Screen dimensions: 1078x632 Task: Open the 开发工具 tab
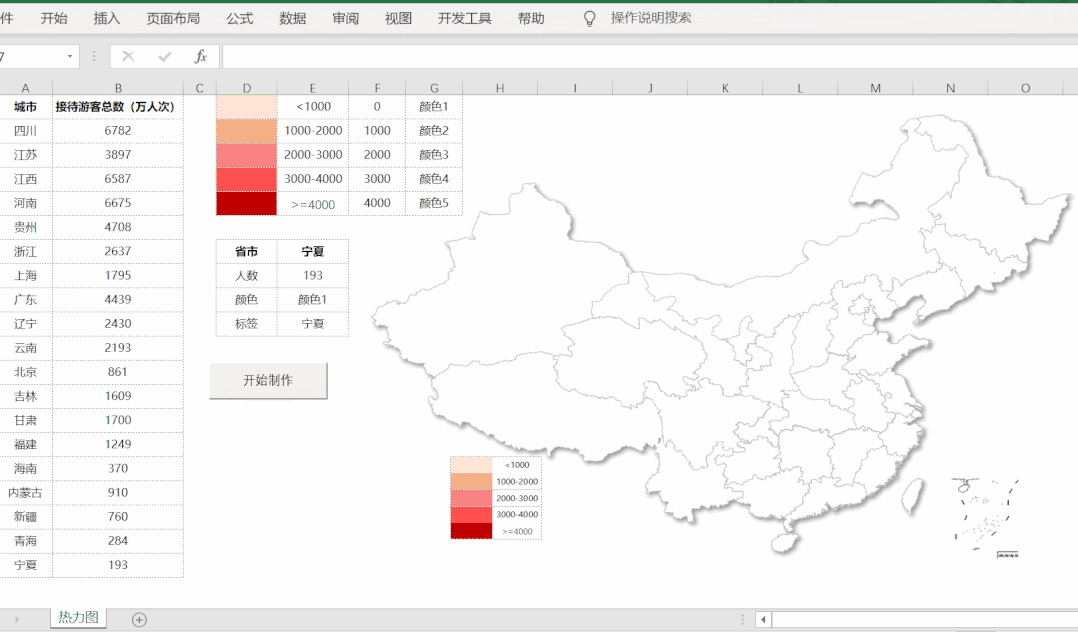465,19
